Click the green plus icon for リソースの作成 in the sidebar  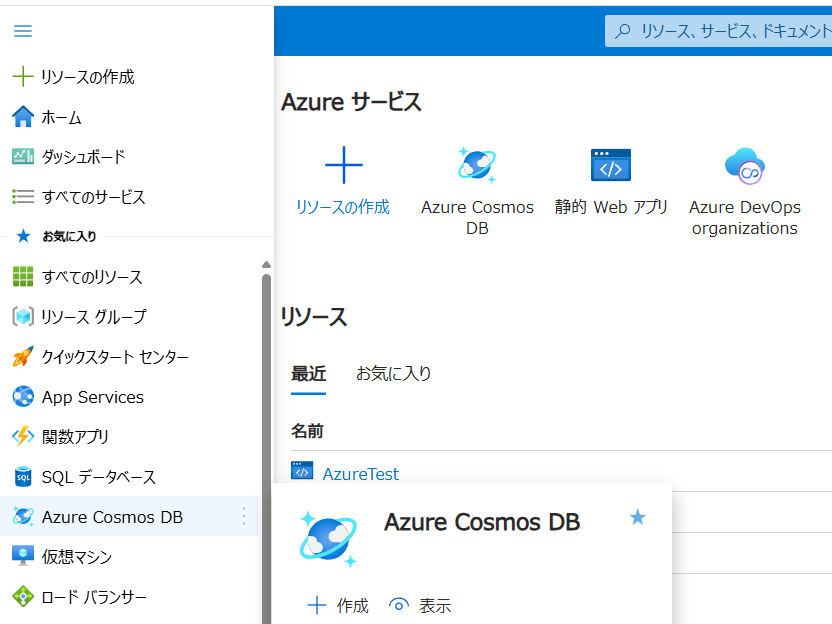[23, 76]
